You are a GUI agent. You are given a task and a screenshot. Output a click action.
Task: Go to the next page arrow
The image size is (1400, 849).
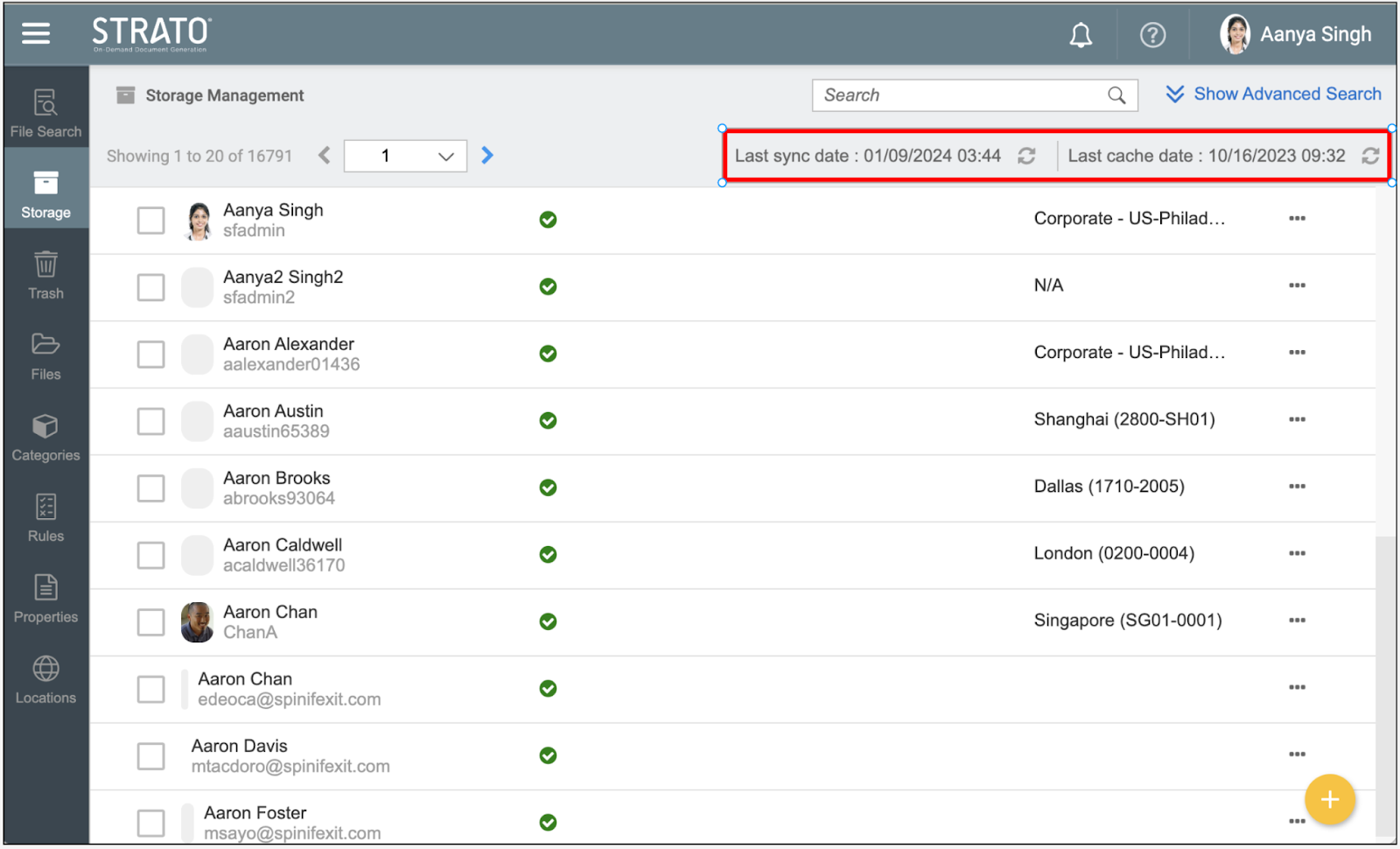click(487, 156)
